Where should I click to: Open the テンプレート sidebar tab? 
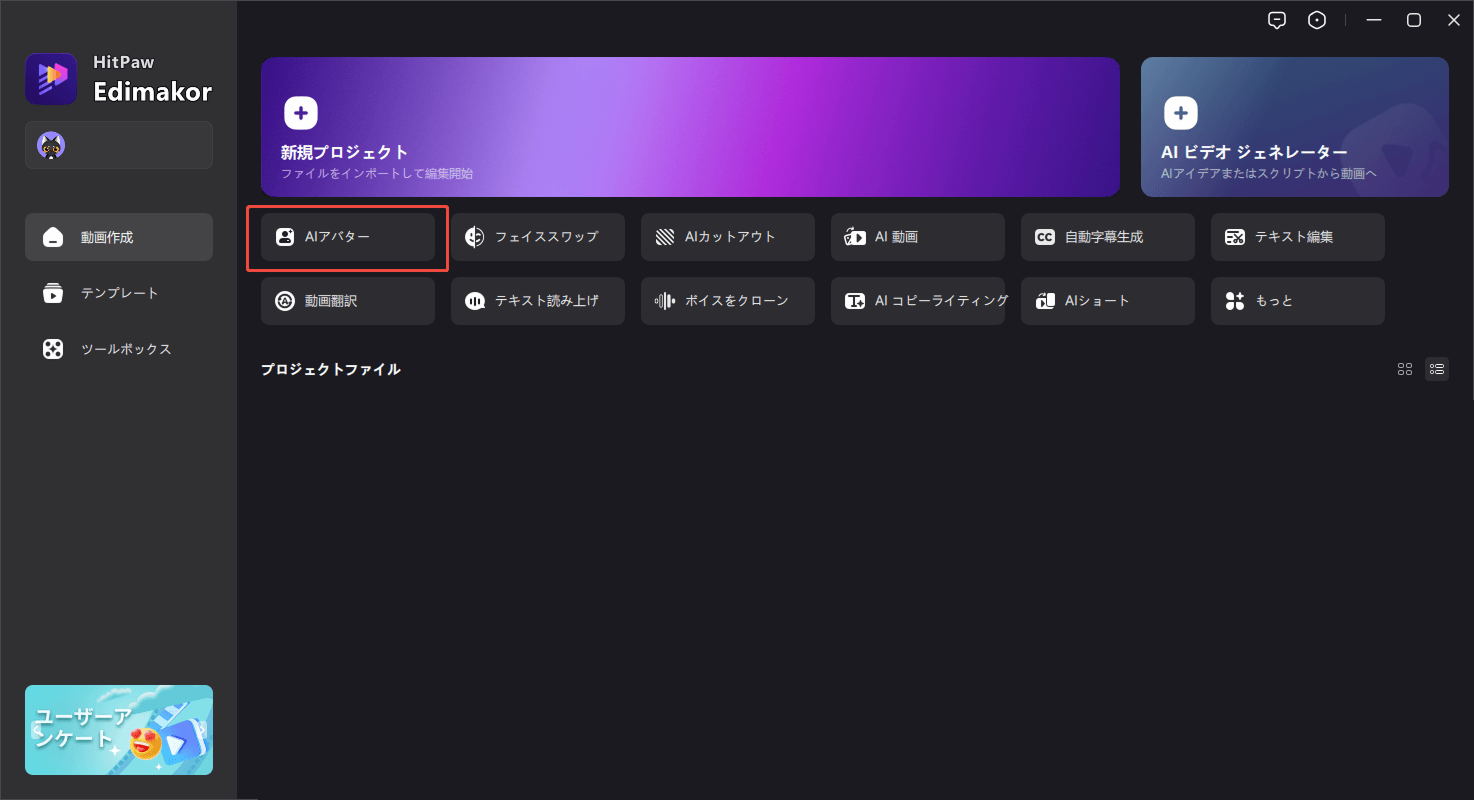click(119, 293)
